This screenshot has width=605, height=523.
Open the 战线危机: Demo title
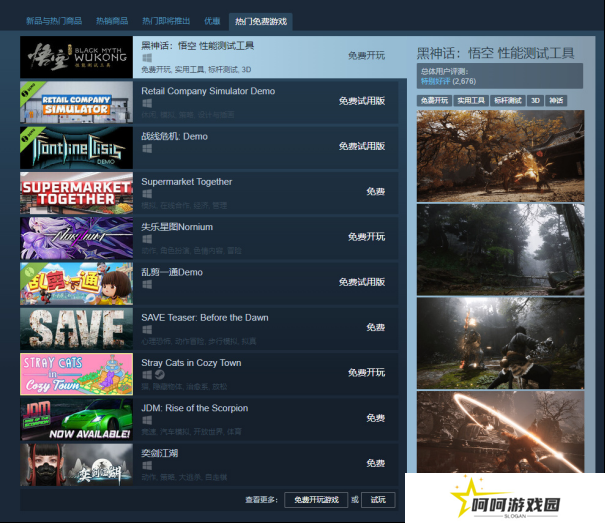[x=174, y=136]
